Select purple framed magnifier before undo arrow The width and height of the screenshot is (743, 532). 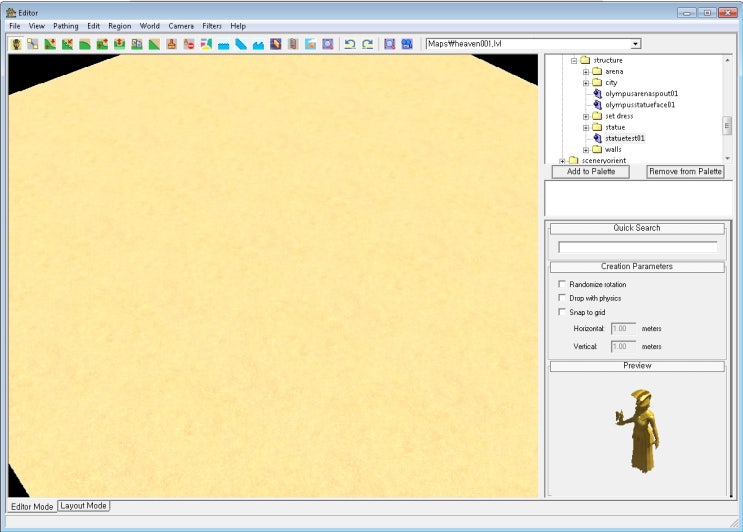coord(328,44)
